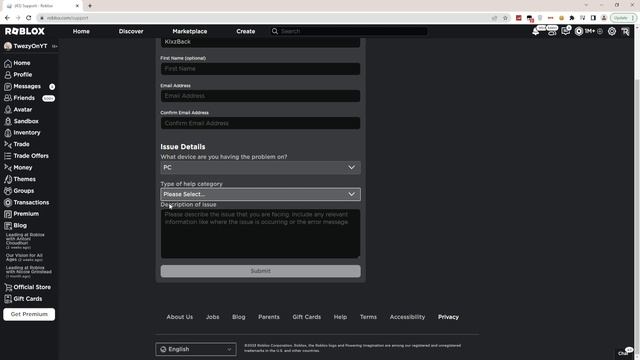Open Gift Cards in the sidebar

(x=23, y=299)
